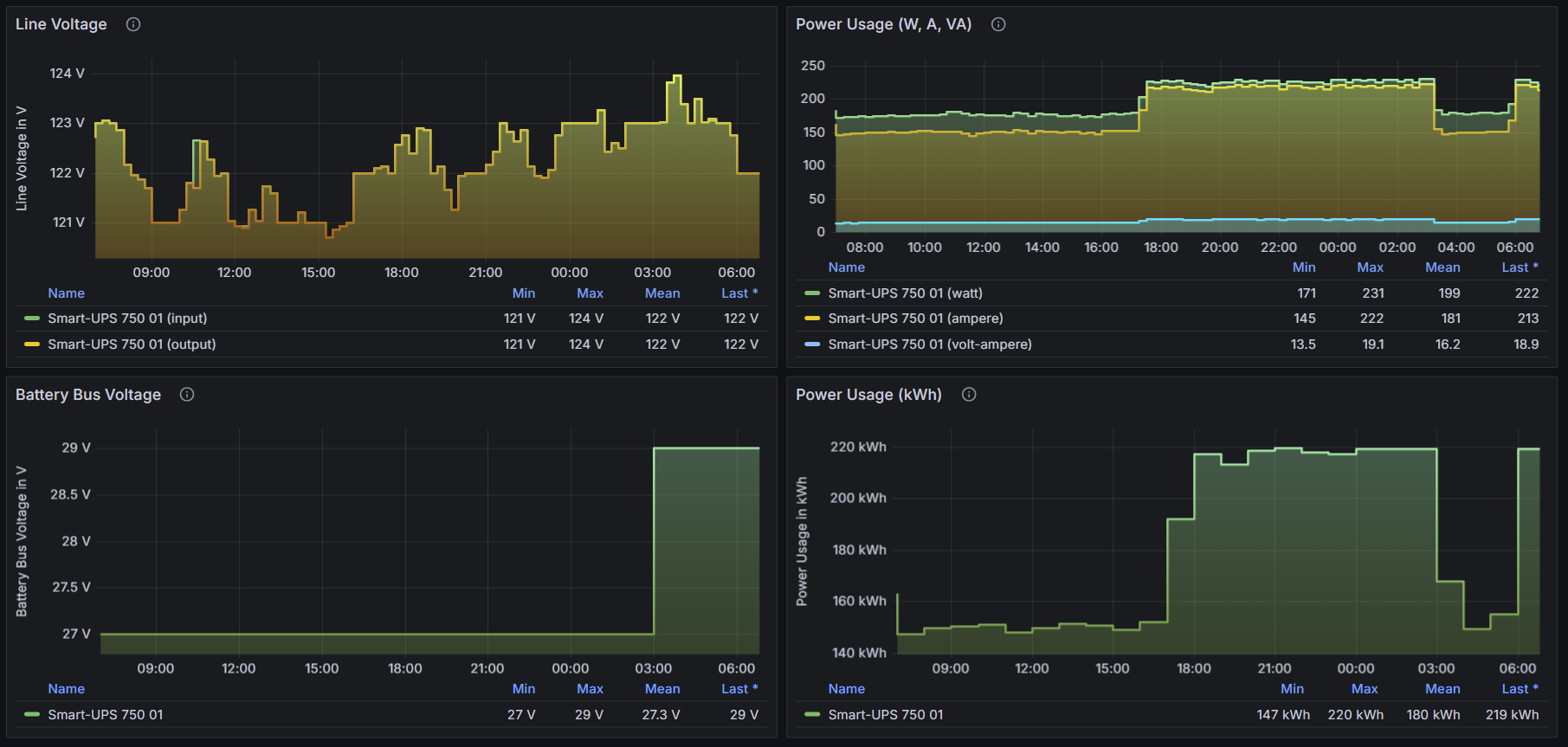Open the blue color swatch of the volt-ampere series
The width and height of the screenshot is (1568, 747).
pyautogui.click(x=812, y=345)
